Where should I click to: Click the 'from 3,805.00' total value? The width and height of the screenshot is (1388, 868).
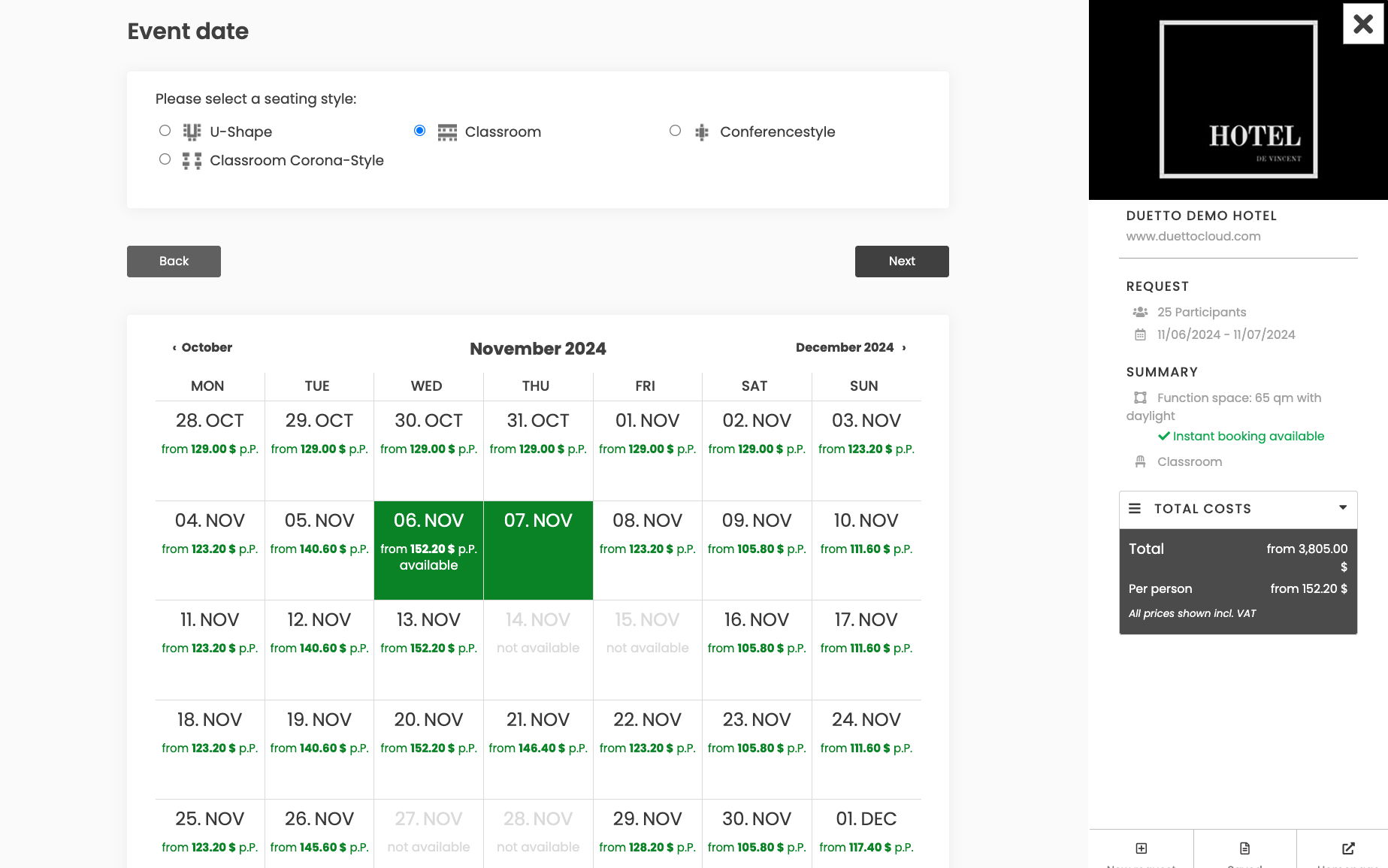[1307, 557]
